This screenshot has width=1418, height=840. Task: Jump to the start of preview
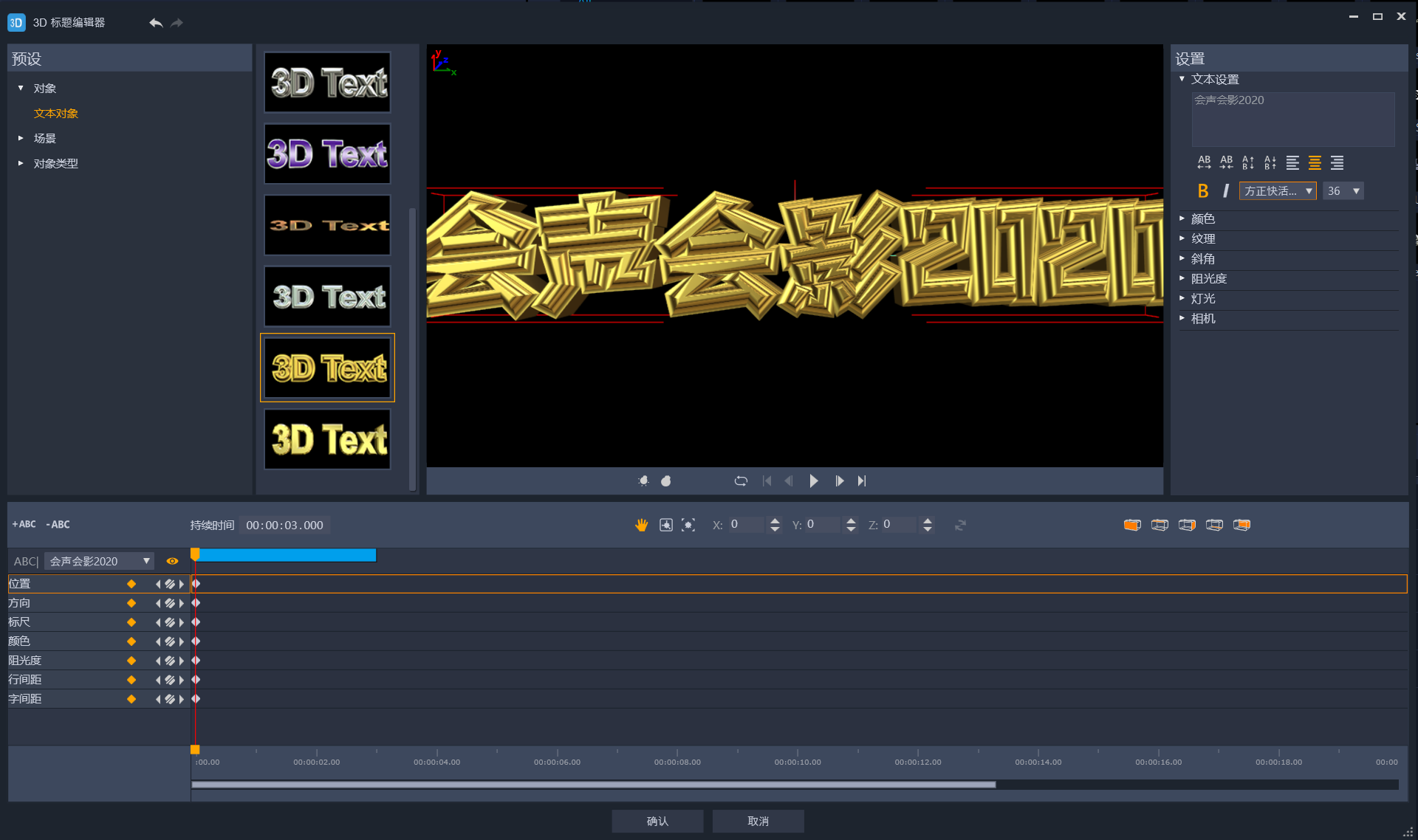point(767,481)
